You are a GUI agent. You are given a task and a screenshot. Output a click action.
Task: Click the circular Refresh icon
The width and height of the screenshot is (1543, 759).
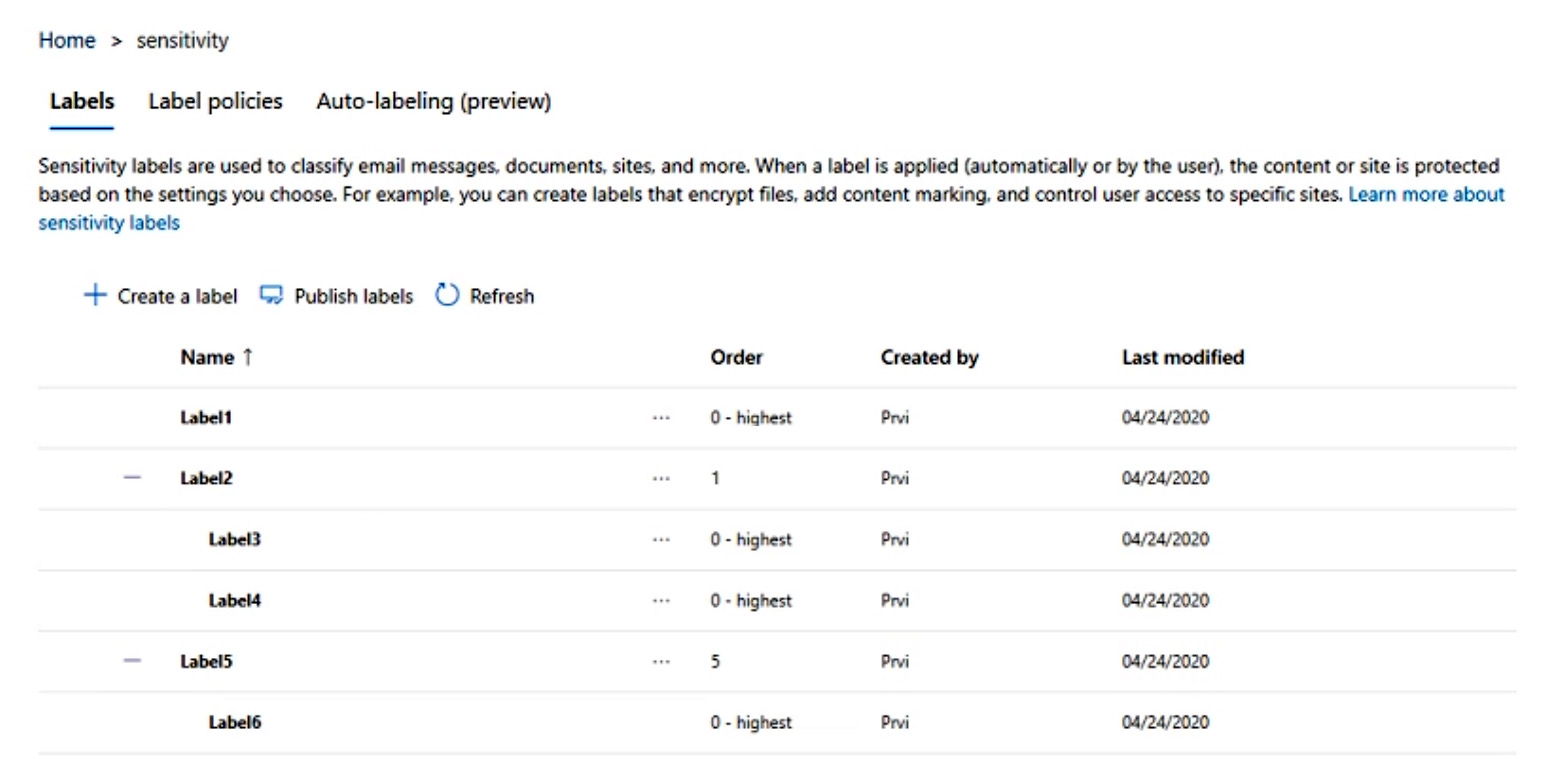[x=447, y=296]
